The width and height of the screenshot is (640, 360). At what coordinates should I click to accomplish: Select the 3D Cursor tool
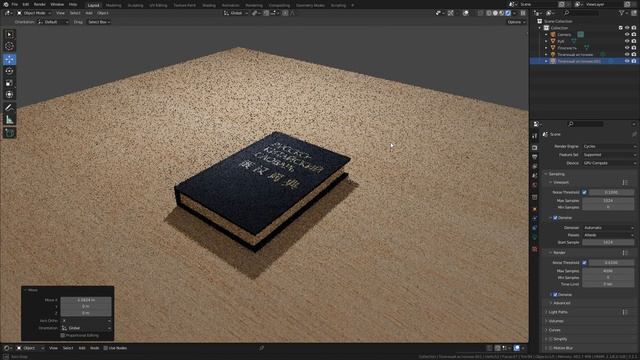(x=9, y=47)
